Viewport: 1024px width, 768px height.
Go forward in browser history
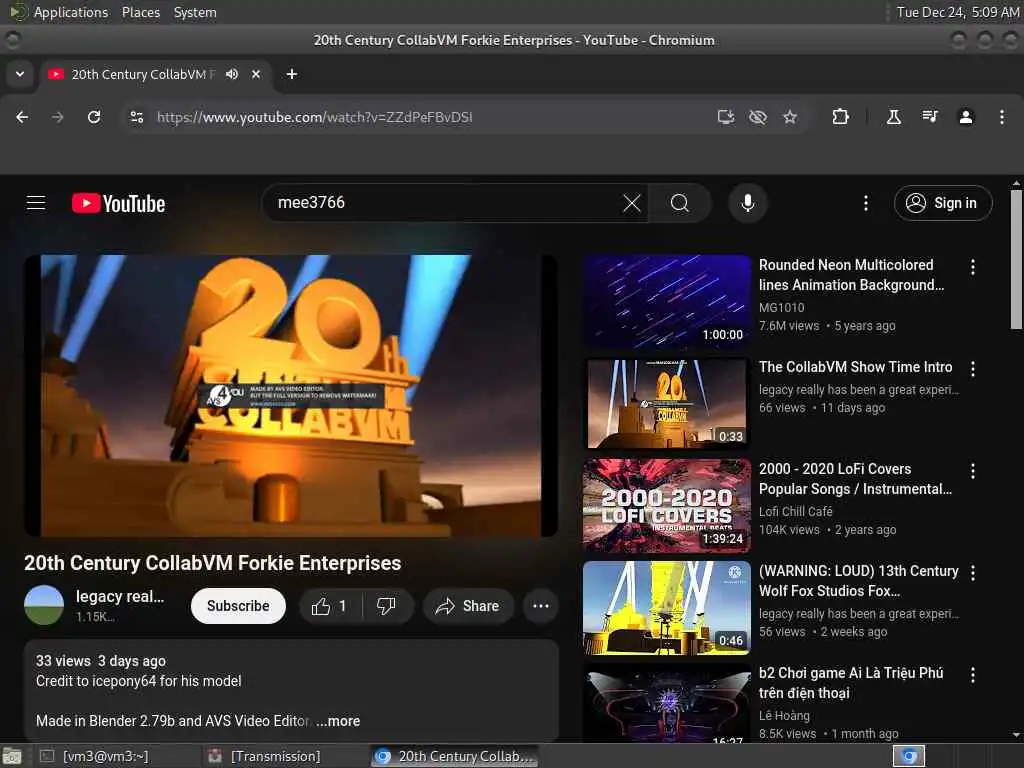click(57, 117)
